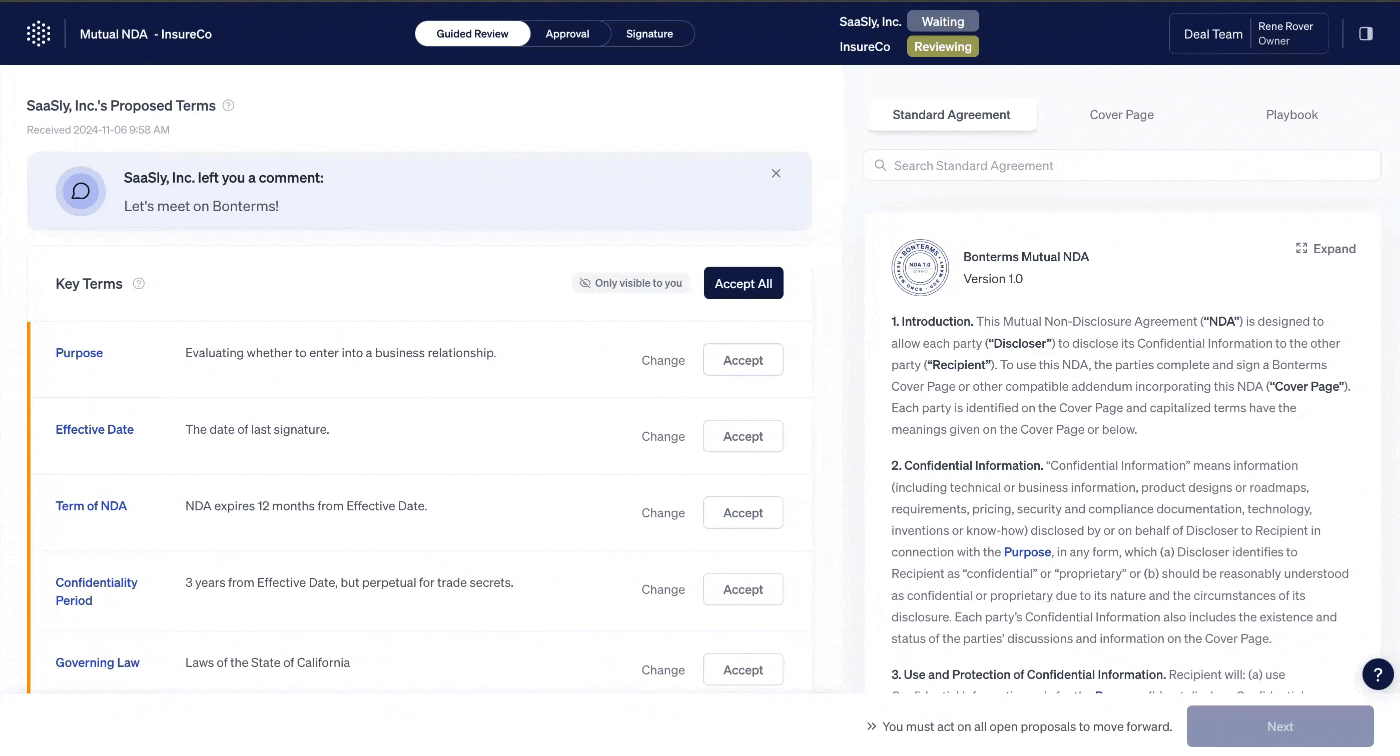This screenshot has height=756, width=1400.
Task: Click help icon next to SaaSly's Proposed Terms
Action: [x=228, y=105]
